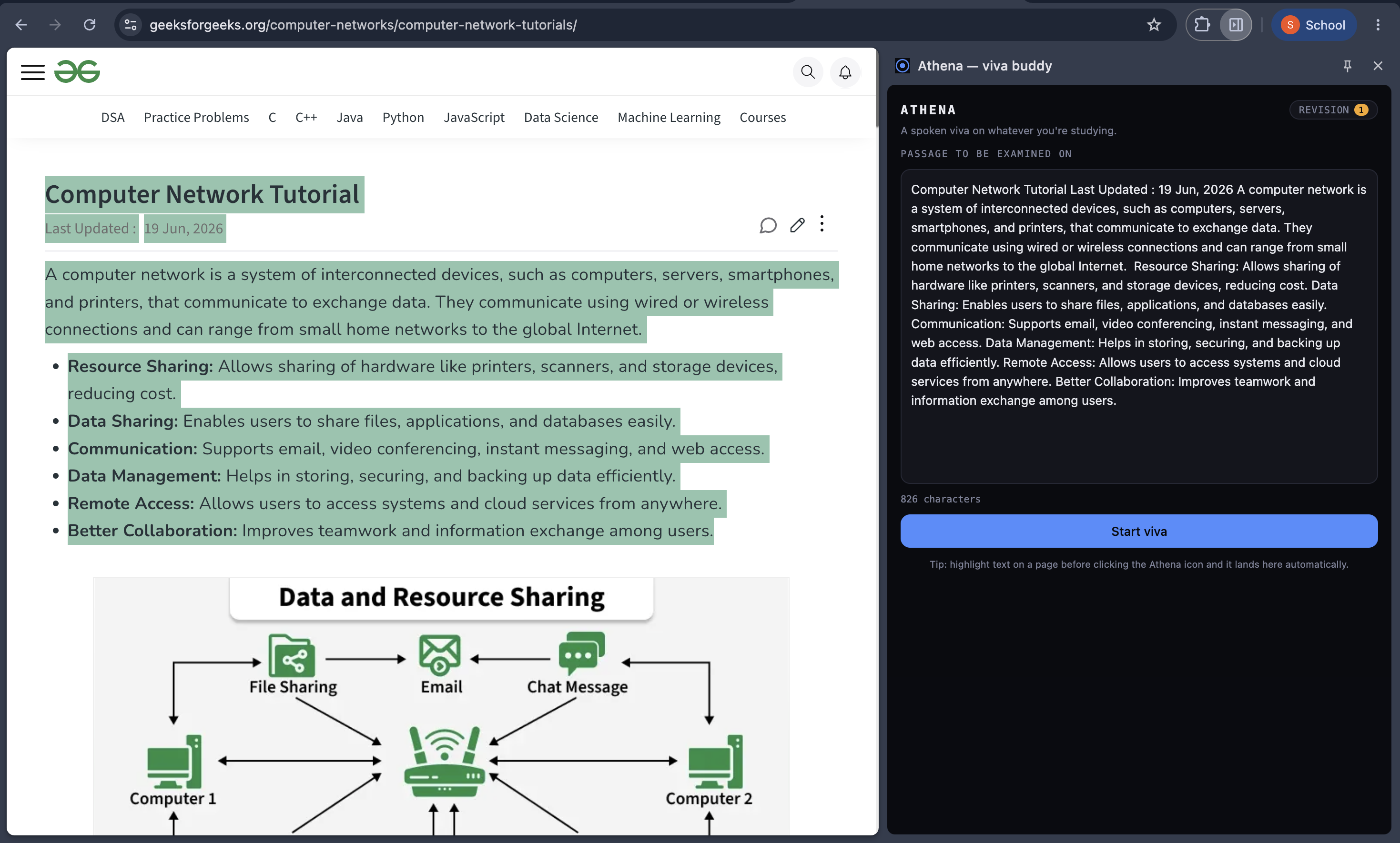Viewport: 1400px width, 843px height.
Task: Open the Courses nav item
Action: point(762,118)
